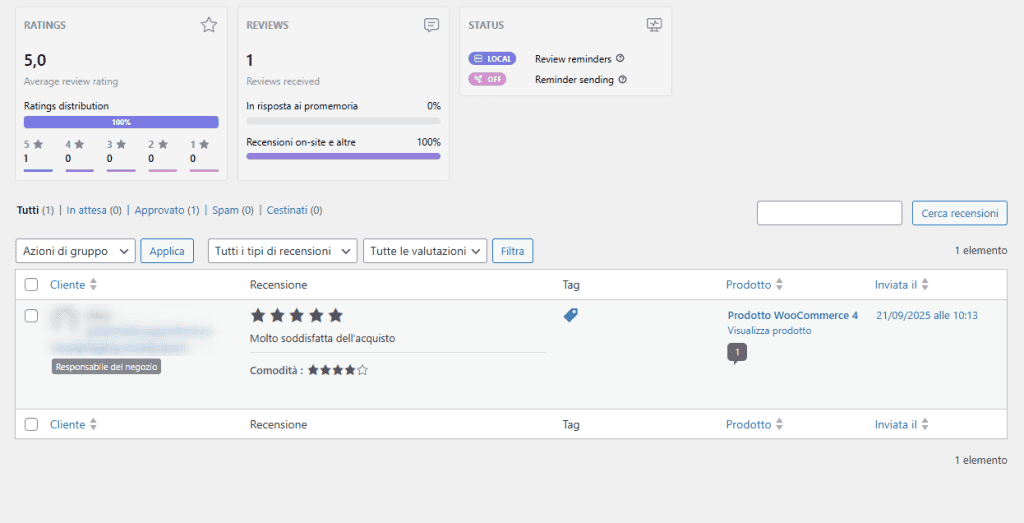Click the 100% ratings distribution bar

[121, 122]
